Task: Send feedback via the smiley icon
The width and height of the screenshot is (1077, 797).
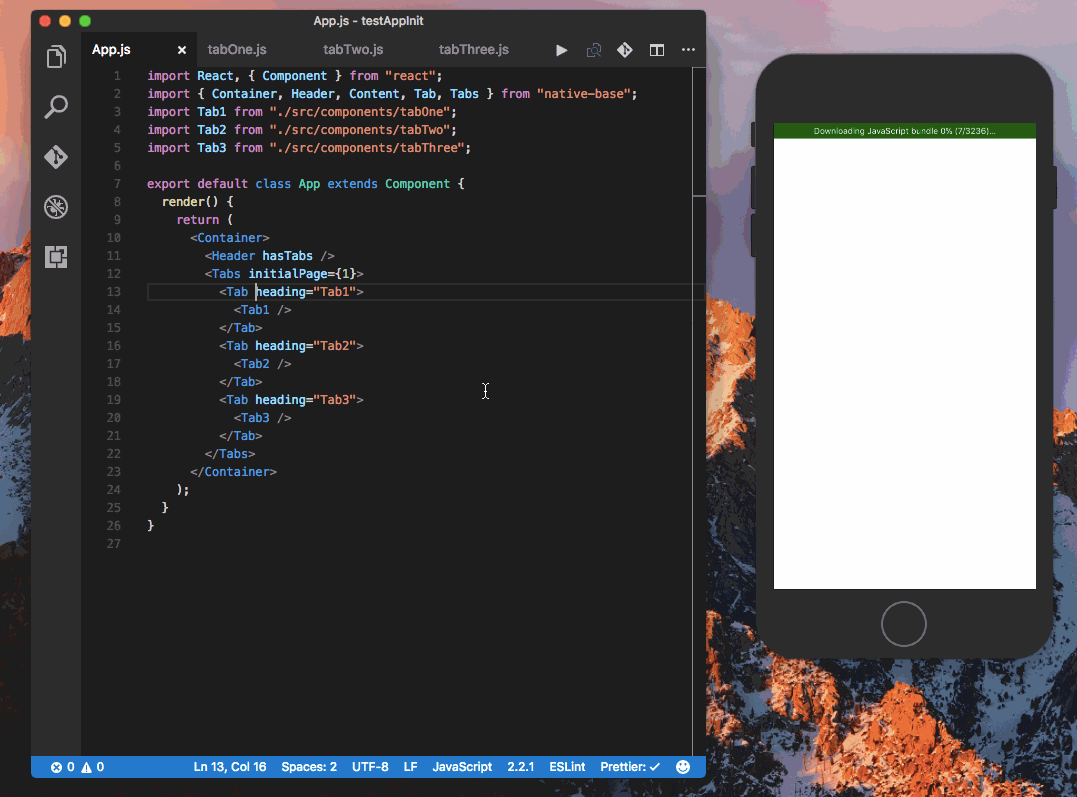Action: point(683,766)
